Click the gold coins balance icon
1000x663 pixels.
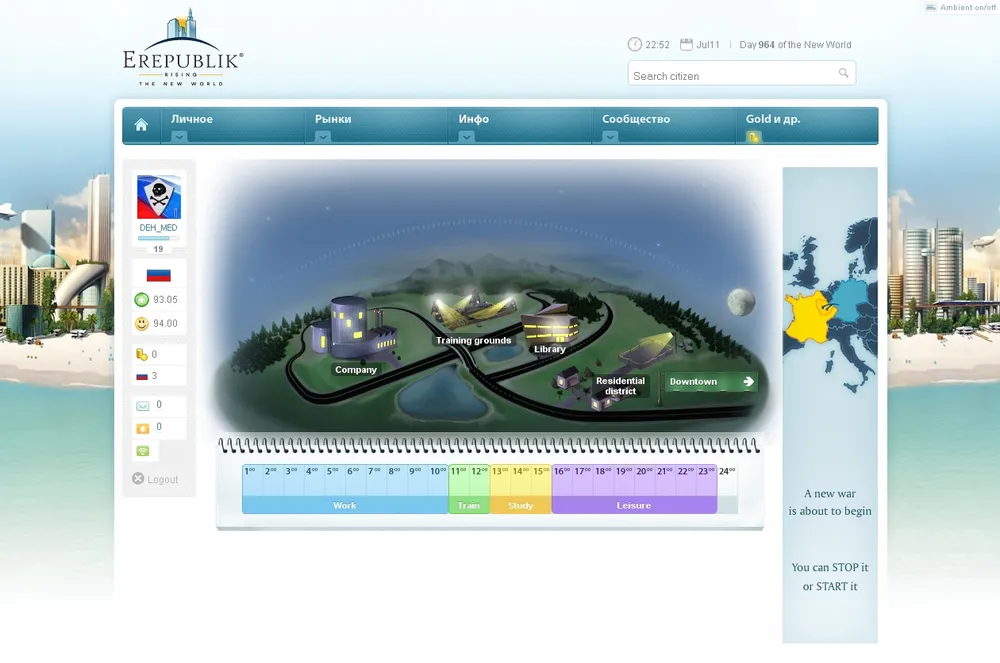click(x=142, y=354)
